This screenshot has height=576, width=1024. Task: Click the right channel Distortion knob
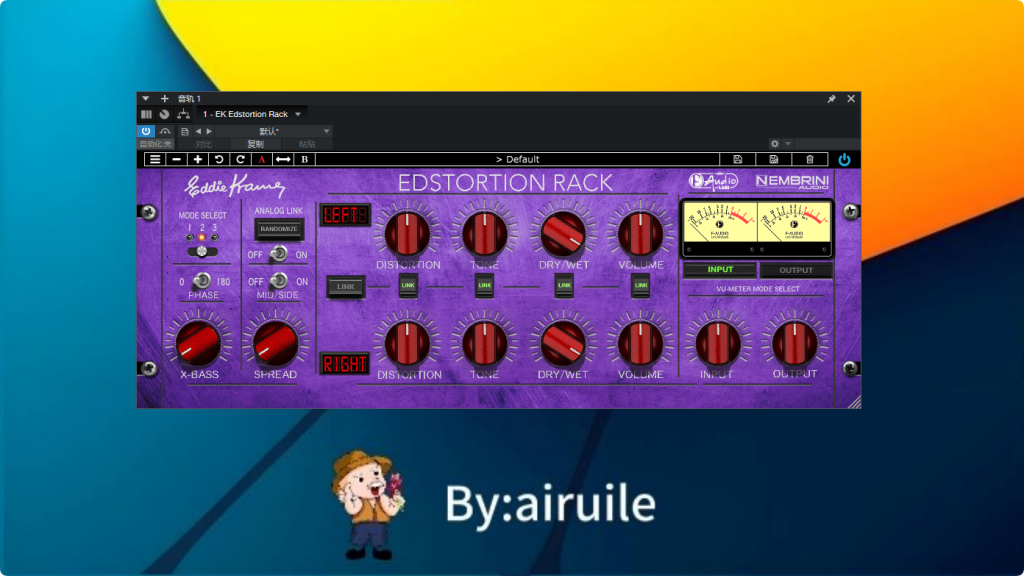[x=408, y=343]
